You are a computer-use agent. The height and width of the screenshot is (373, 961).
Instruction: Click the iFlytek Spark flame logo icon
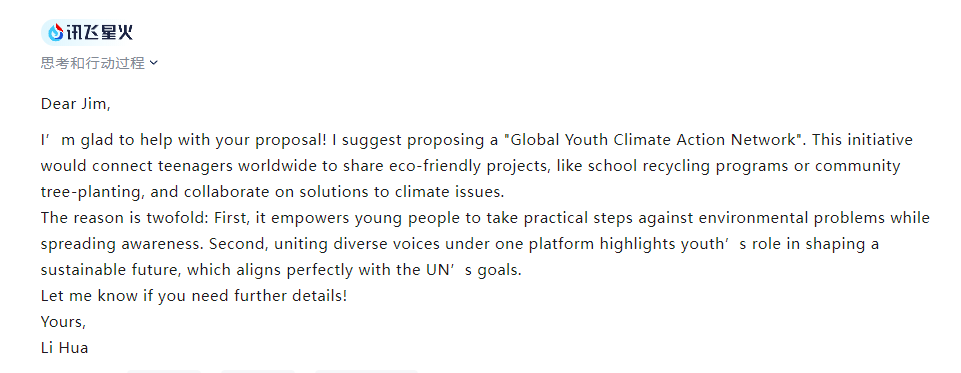[x=56, y=32]
